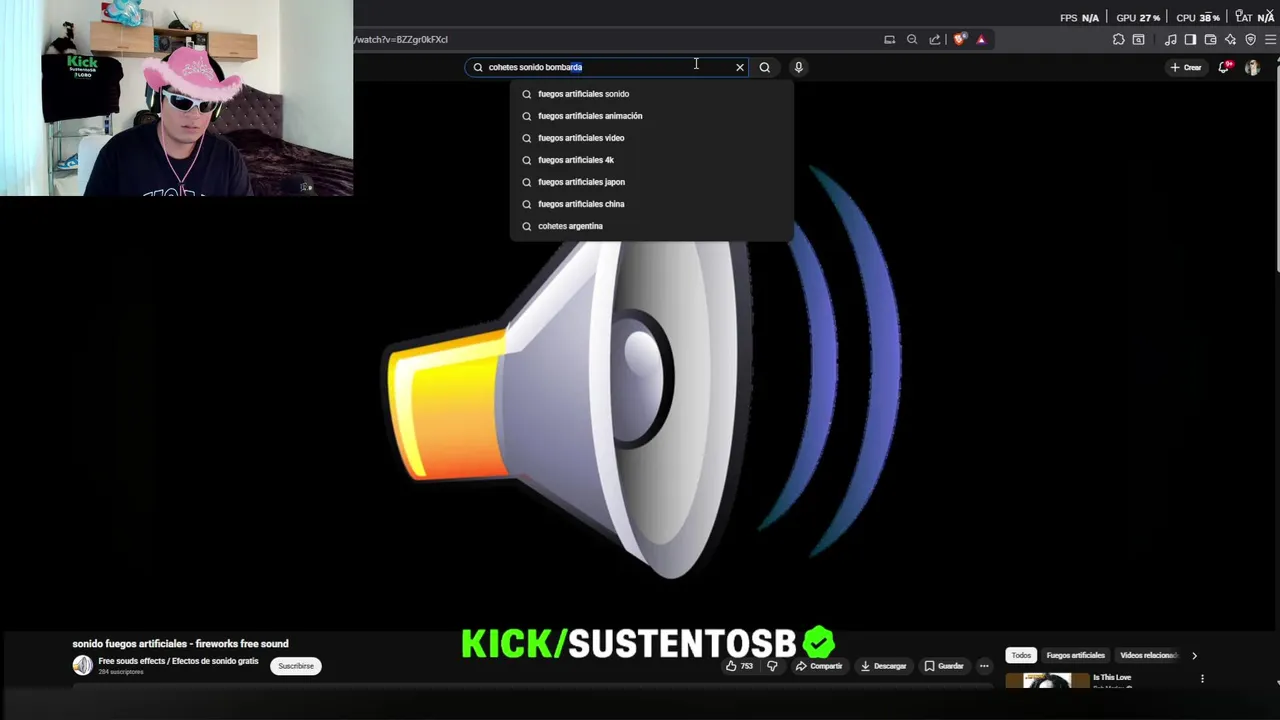Open browser extensions puzzle icon
The height and width of the screenshot is (720, 1280).
coord(1118,39)
